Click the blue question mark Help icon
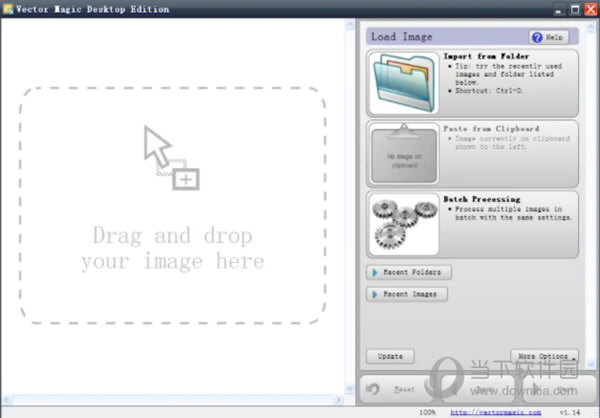 (537, 37)
